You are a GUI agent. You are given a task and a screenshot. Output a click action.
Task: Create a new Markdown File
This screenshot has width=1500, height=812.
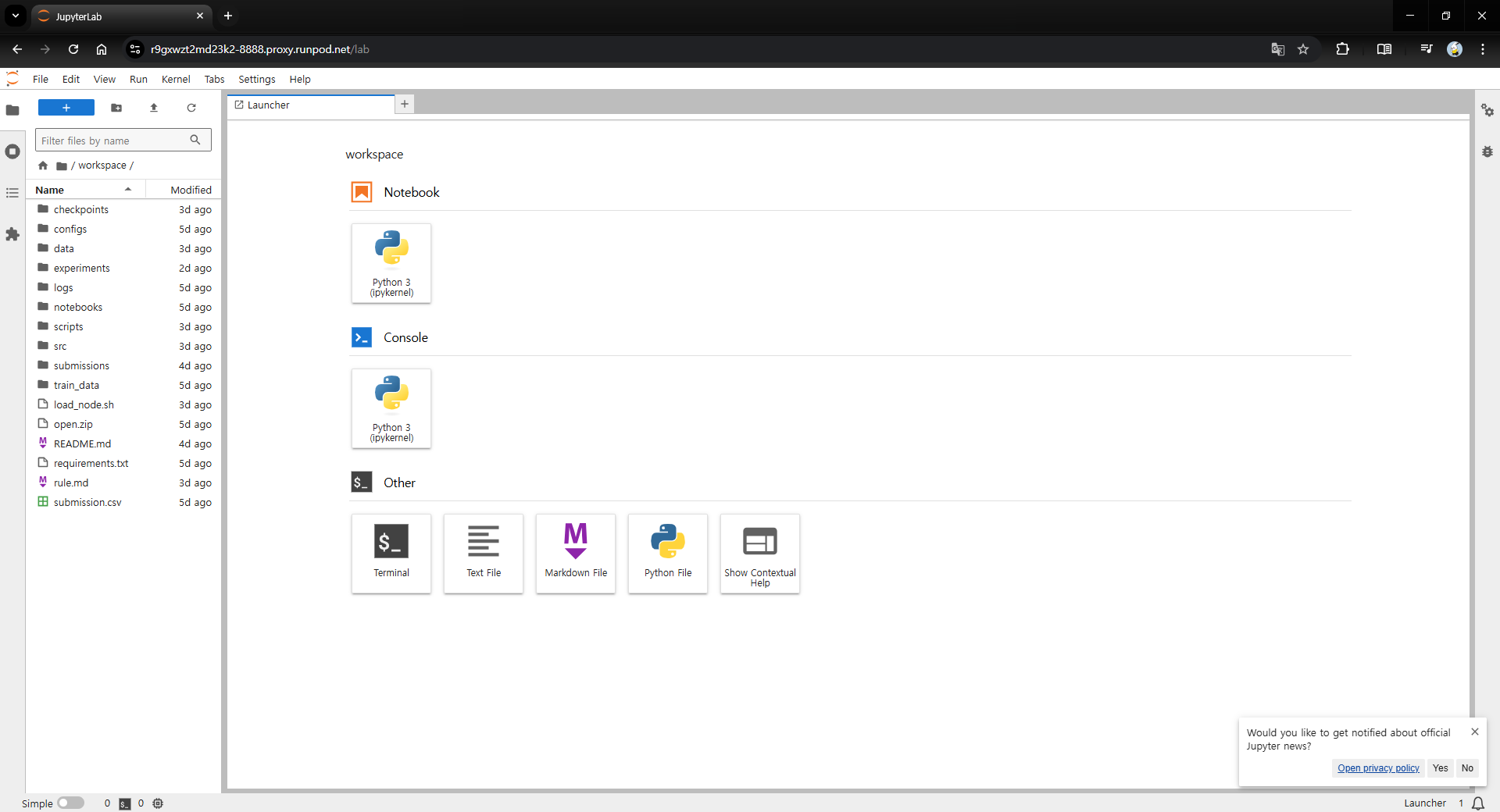(x=576, y=554)
